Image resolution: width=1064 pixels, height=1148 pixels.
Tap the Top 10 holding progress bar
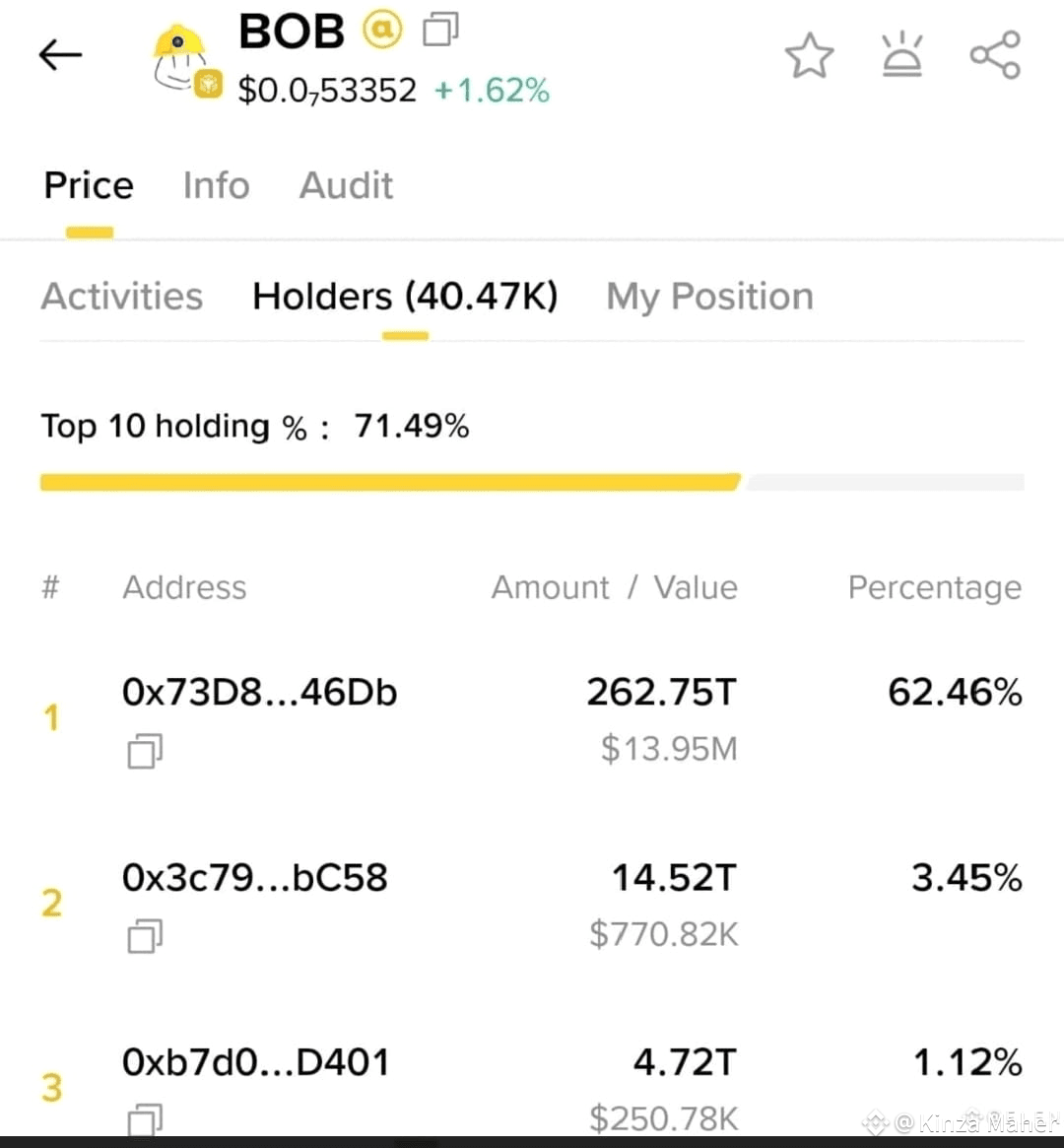(532, 482)
